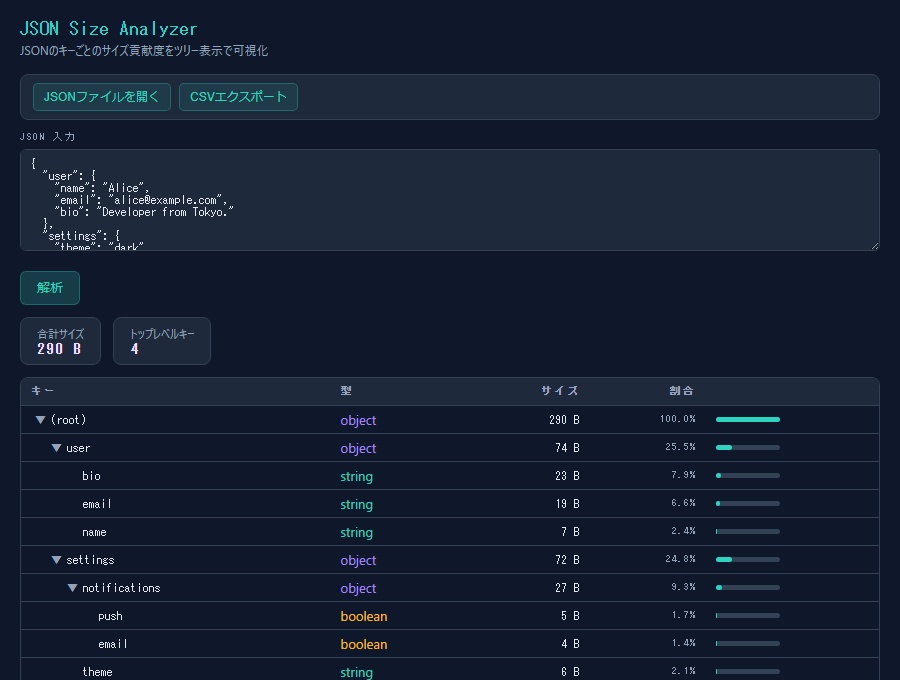Image resolution: width=900 pixels, height=680 pixels.
Task: Click the トップレベルキー 4 card
Action: click(x=162, y=341)
